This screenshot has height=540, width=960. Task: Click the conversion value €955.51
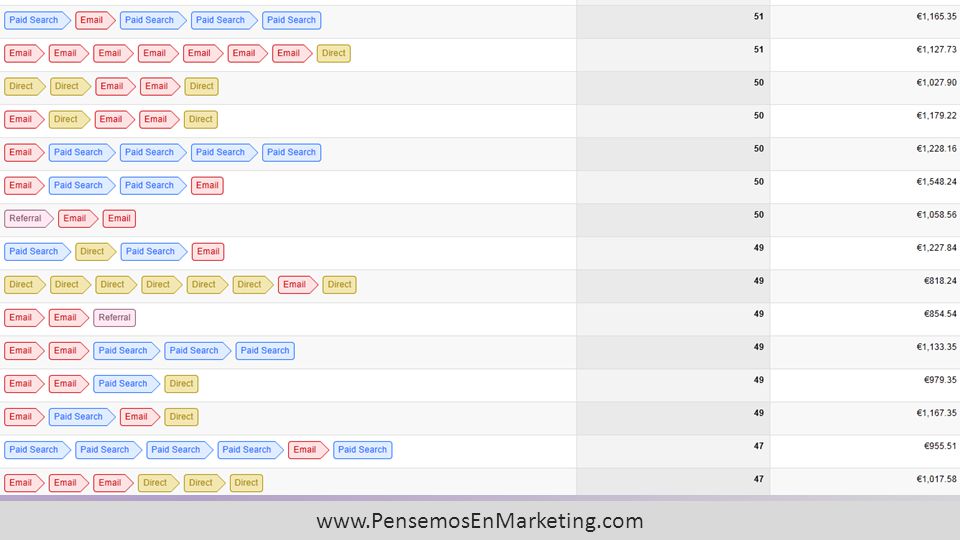(940, 446)
